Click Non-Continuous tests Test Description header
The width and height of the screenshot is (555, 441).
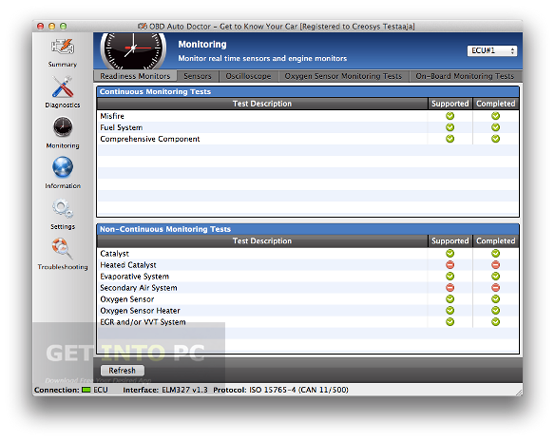(262, 241)
